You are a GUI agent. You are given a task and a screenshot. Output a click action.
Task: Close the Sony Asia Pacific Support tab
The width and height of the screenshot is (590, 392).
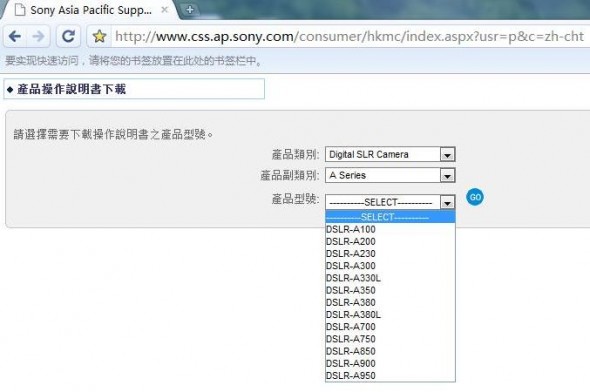(x=164, y=10)
